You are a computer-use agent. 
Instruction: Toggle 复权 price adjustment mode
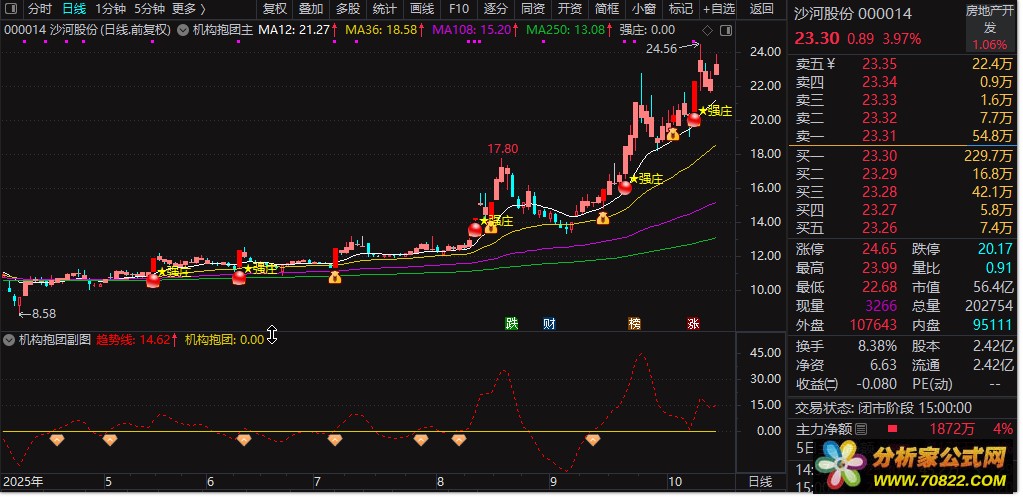click(274, 9)
